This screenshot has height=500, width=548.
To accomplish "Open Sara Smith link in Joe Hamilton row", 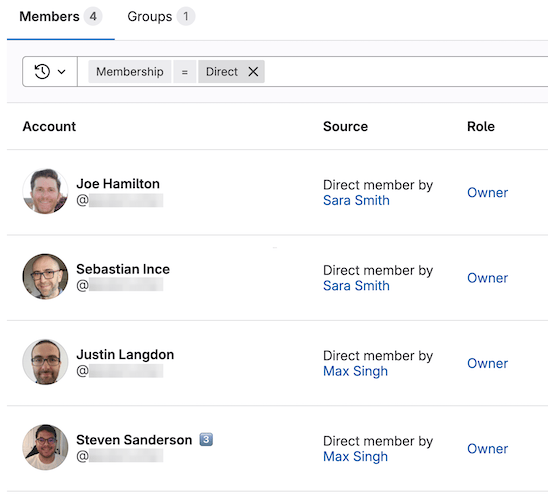I will pyautogui.click(x=356, y=200).
